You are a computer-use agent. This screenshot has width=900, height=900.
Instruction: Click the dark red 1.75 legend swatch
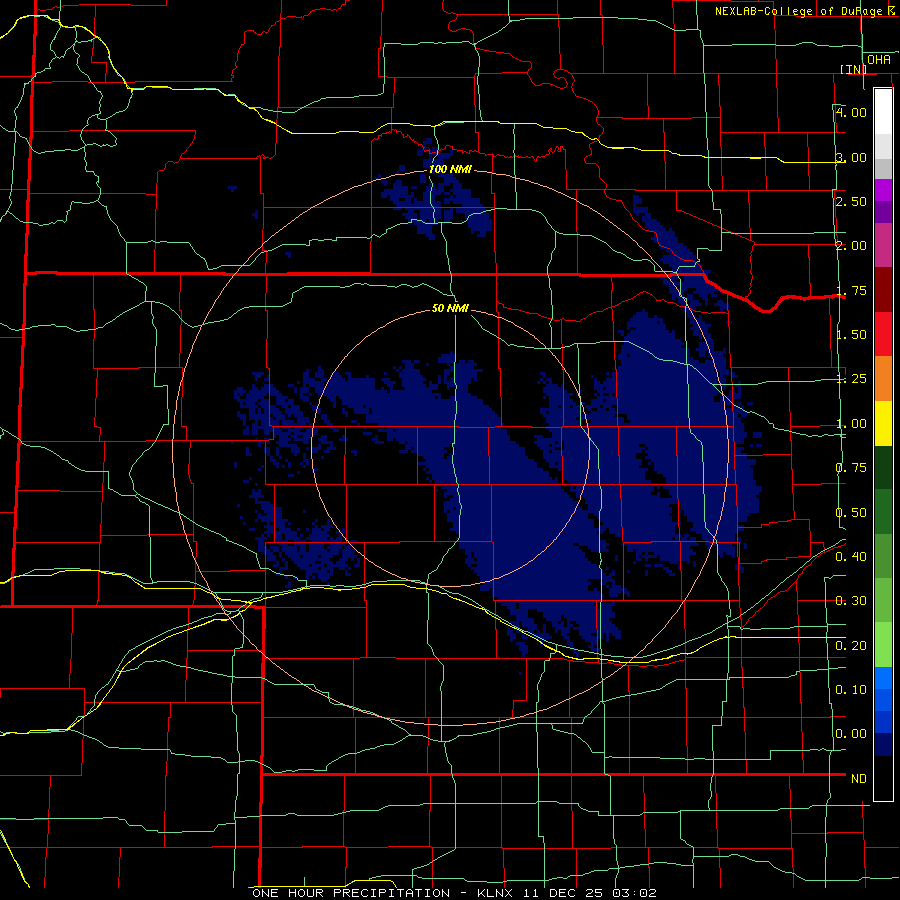(x=883, y=290)
